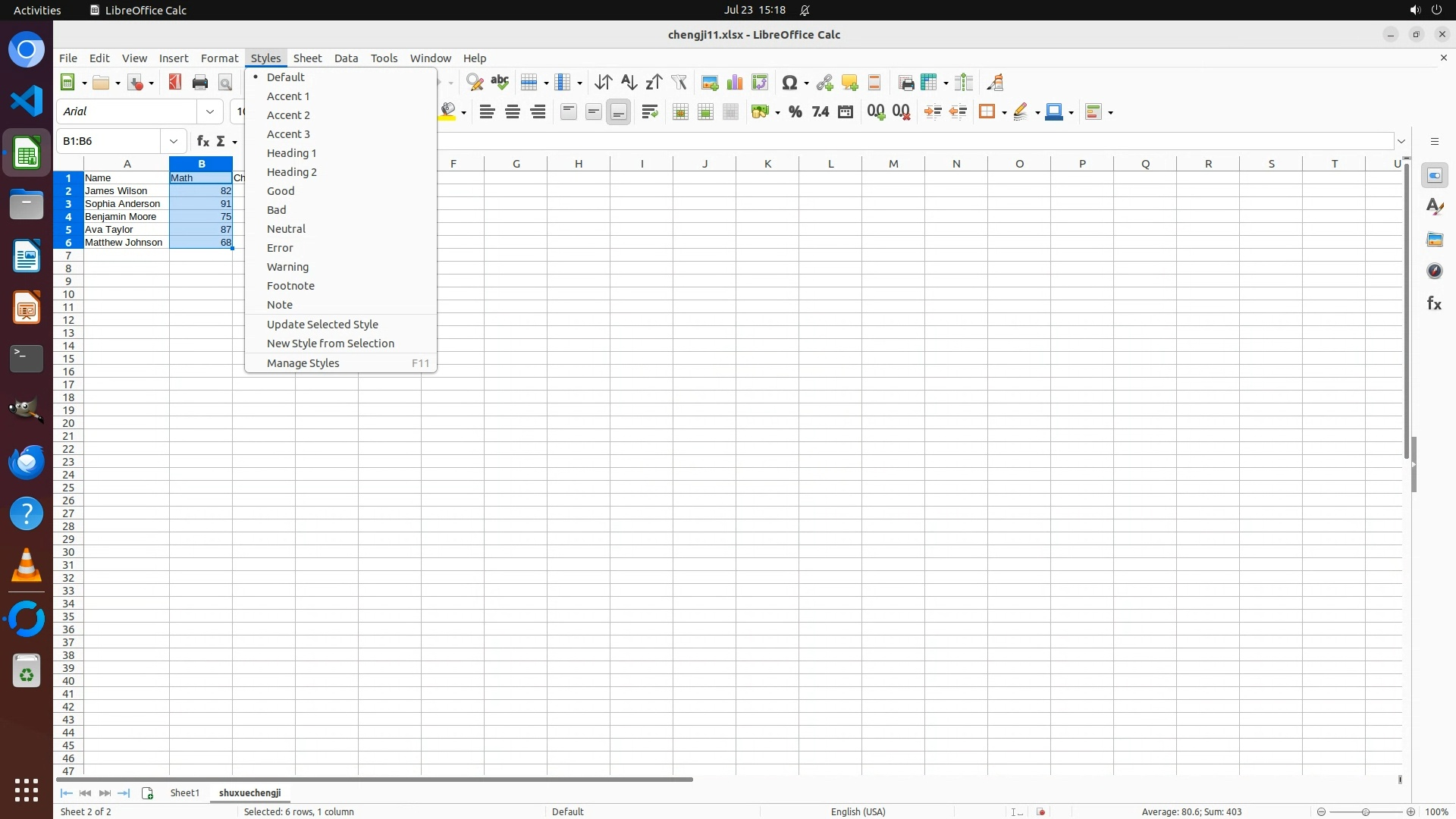This screenshot has height=819, width=1456.
Task: Toggle the Wrap Text button
Action: [650, 112]
